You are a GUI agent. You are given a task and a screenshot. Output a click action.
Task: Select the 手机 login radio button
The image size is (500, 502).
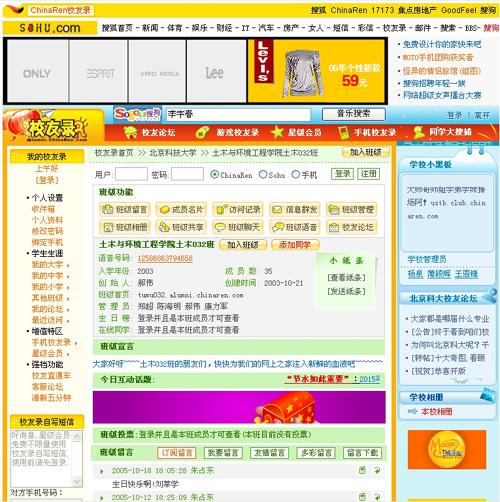pos(295,174)
